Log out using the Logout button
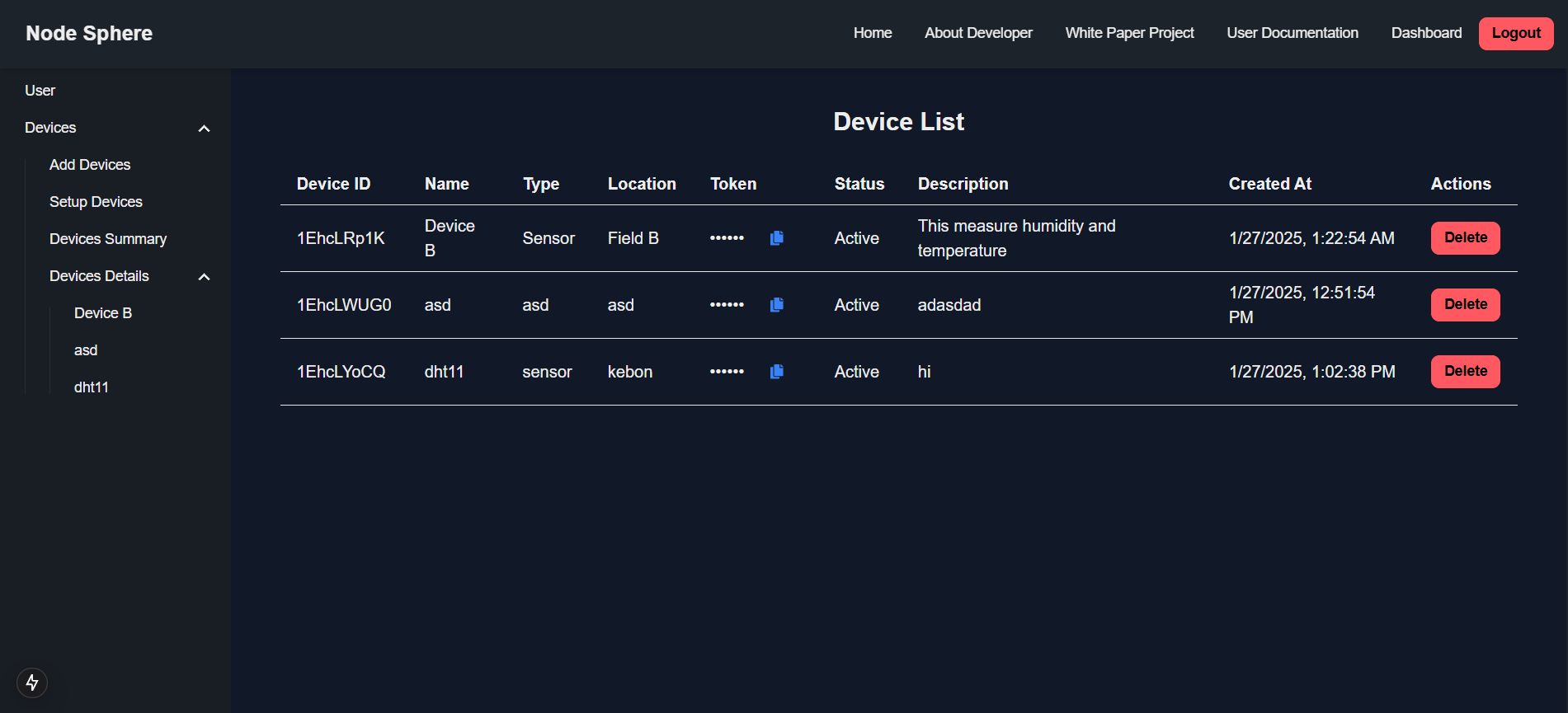The height and width of the screenshot is (713, 1568). 1515,34
